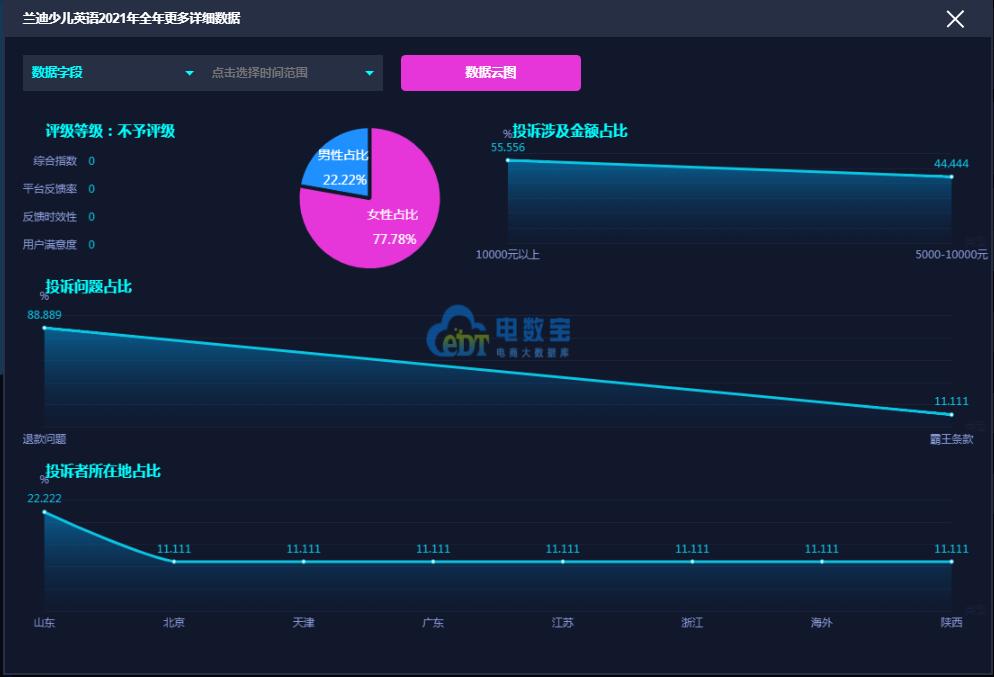Click the 霸王条款 axis label
The width and height of the screenshot is (994, 677).
click(951, 439)
